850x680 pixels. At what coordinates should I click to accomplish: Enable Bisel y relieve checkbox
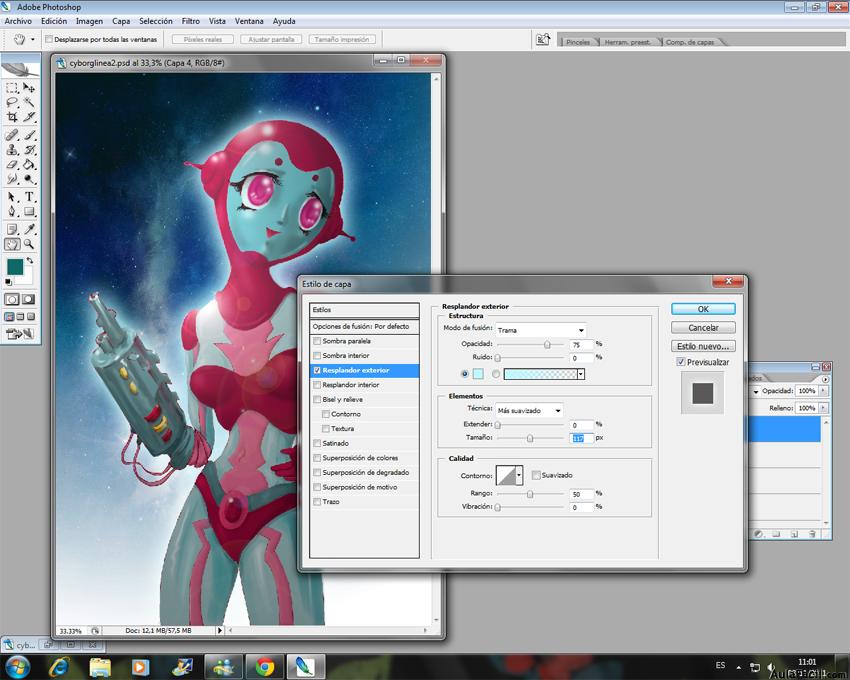click(x=317, y=400)
